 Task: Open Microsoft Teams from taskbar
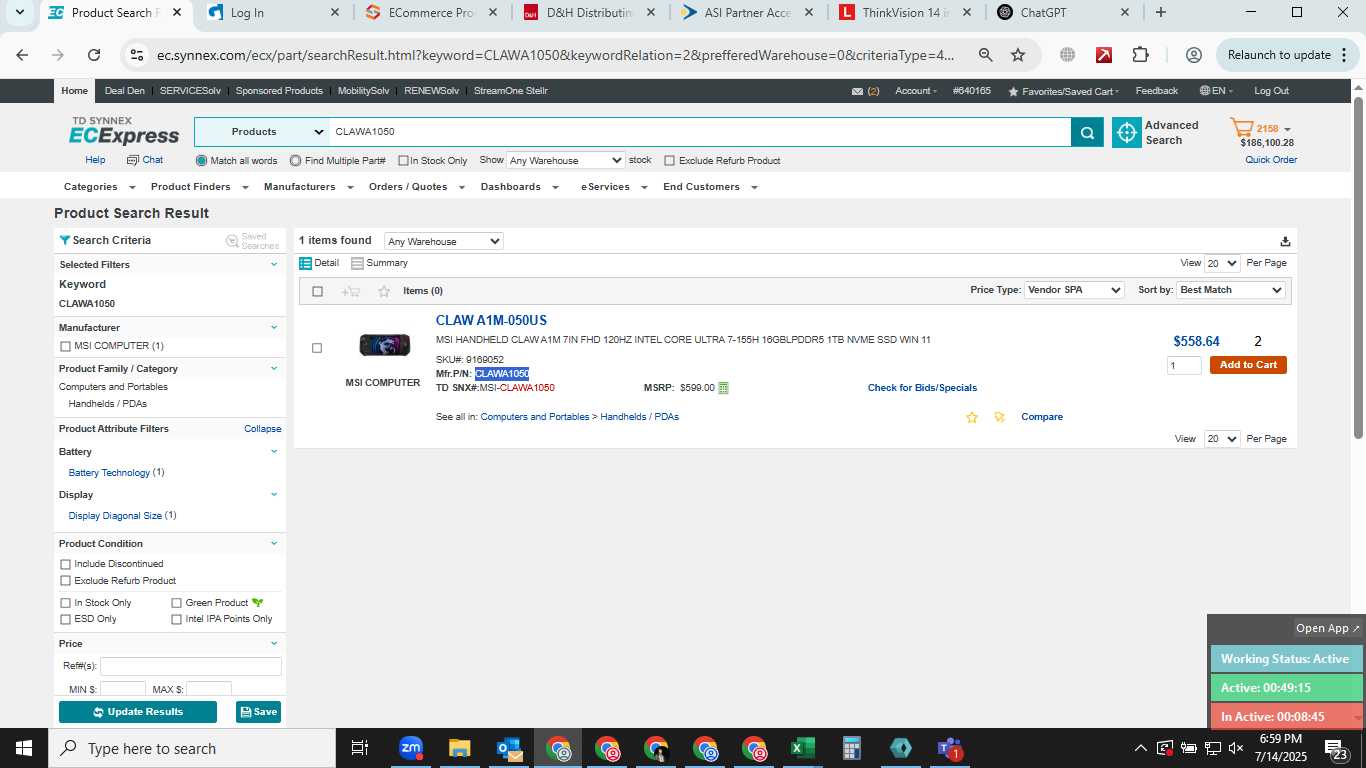949,748
